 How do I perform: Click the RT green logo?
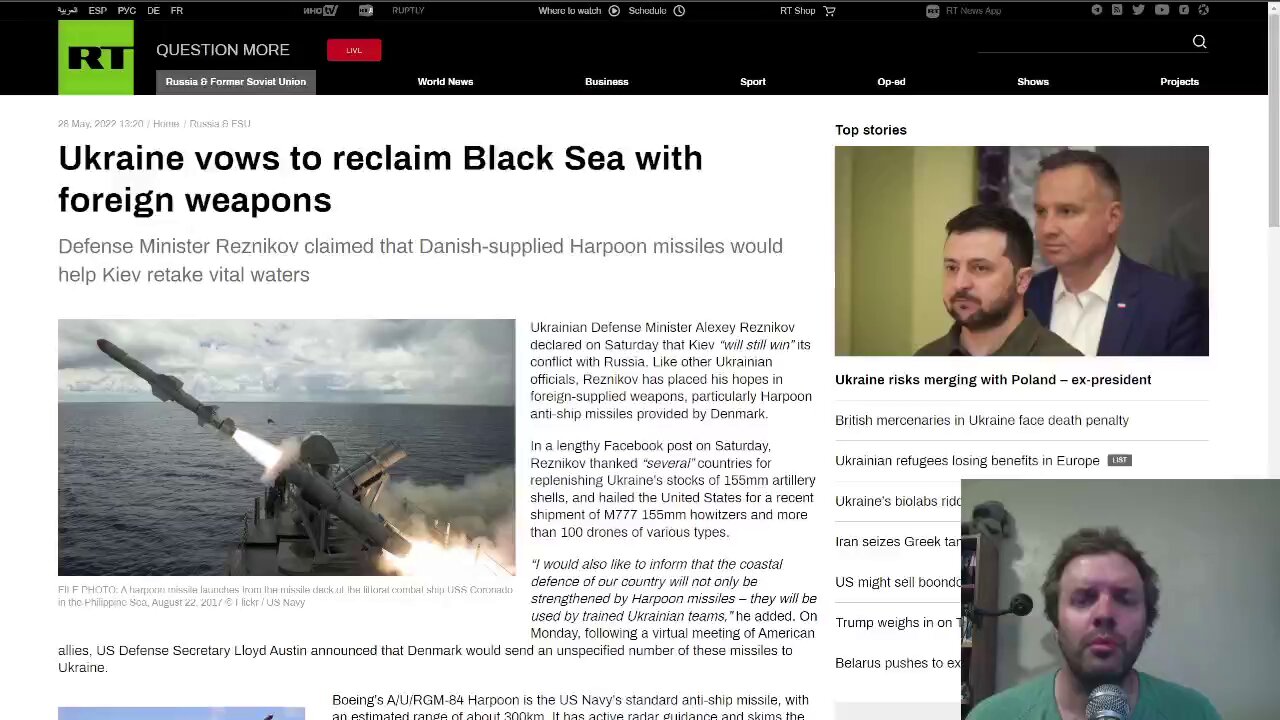pyautogui.click(x=96, y=57)
